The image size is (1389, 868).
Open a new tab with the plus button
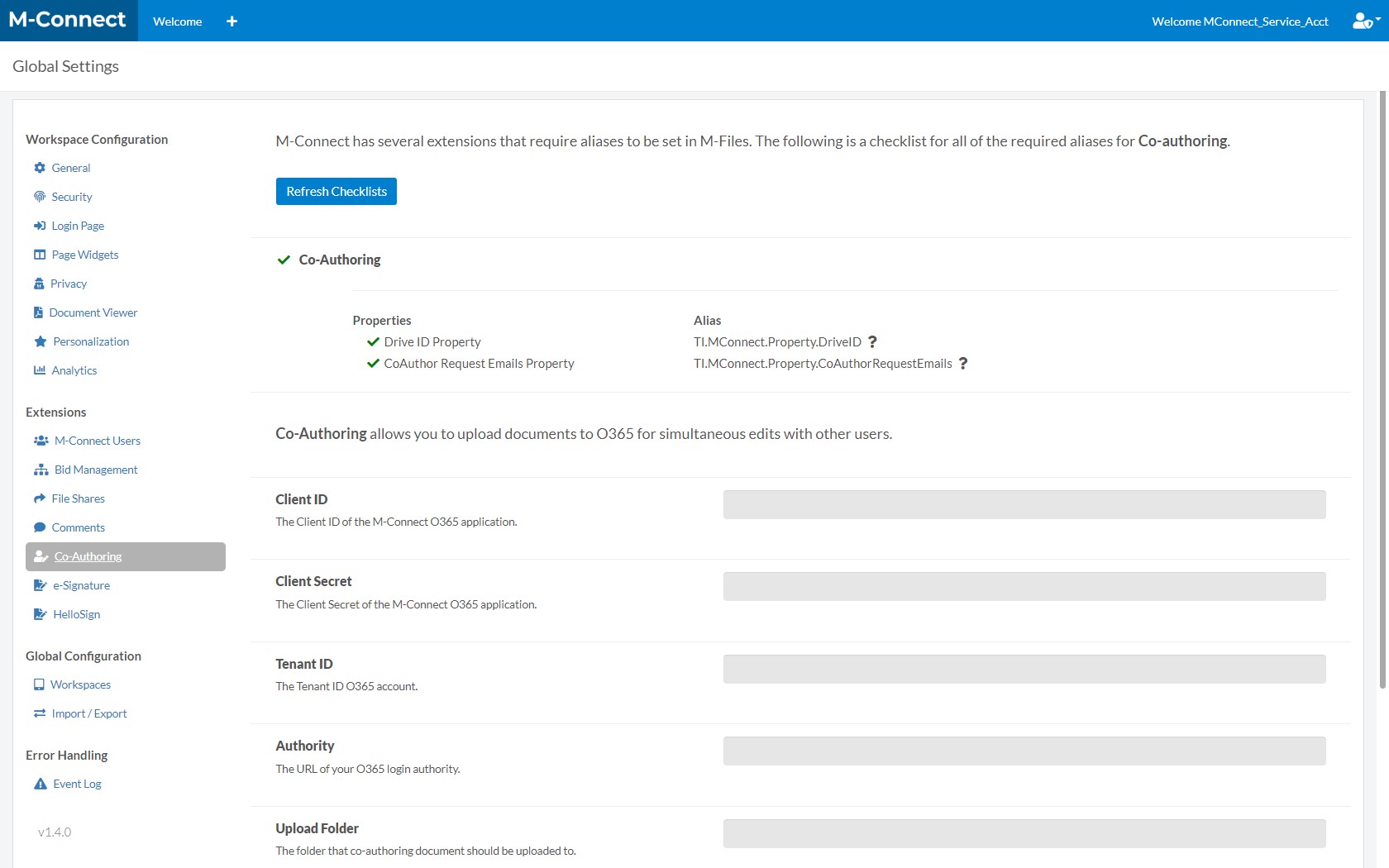(231, 21)
